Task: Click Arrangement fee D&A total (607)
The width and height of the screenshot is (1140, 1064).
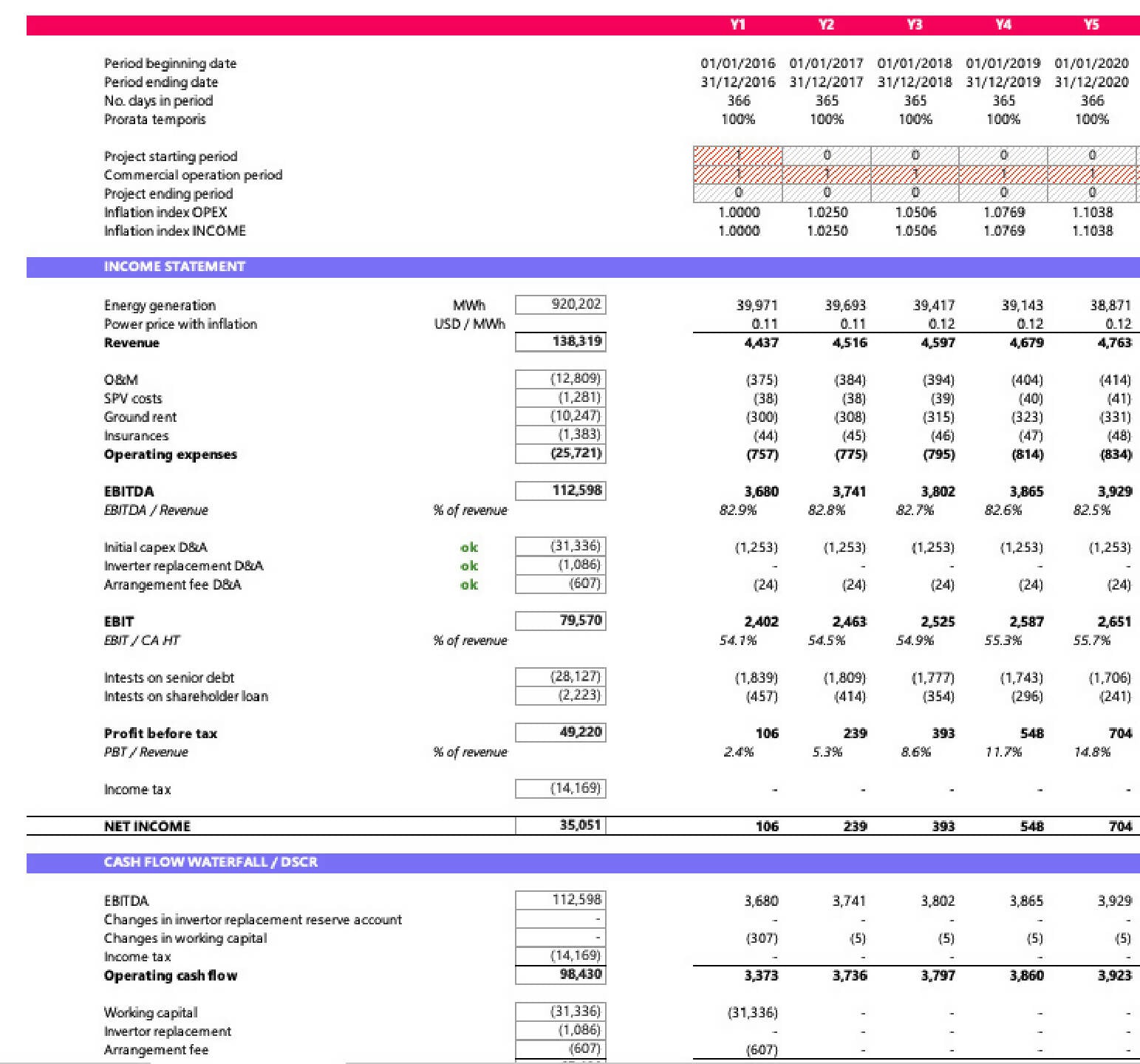Action: point(561,584)
